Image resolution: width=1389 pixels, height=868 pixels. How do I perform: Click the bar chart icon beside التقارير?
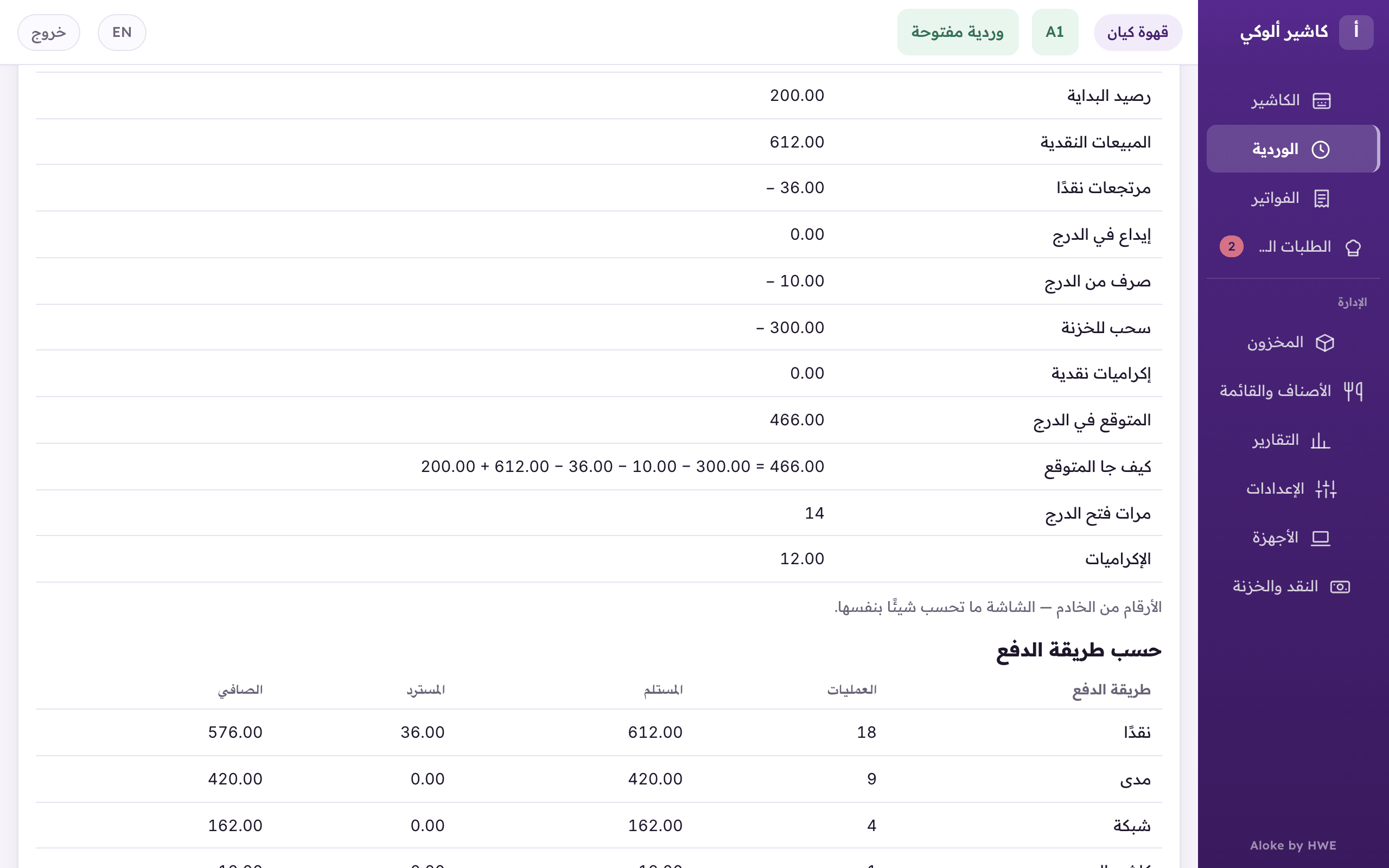click(1320, 441)
